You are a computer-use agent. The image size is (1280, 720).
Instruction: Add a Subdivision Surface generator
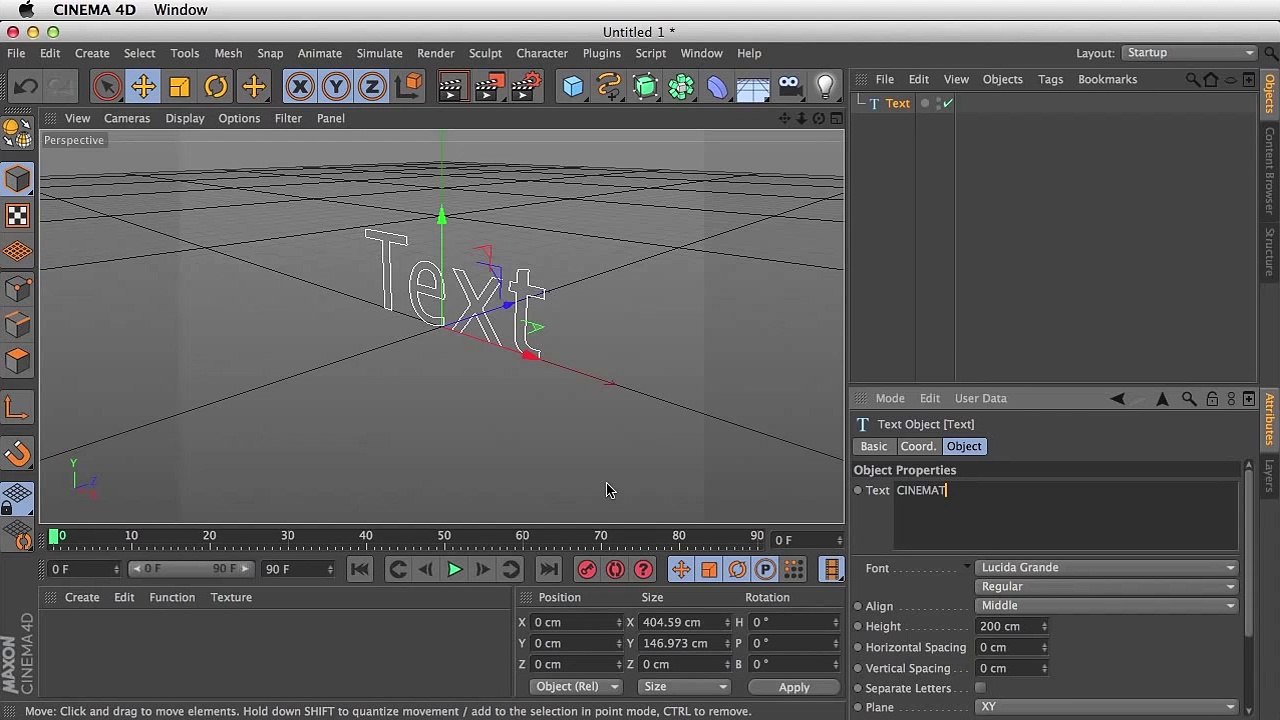[x=645, y=87]
